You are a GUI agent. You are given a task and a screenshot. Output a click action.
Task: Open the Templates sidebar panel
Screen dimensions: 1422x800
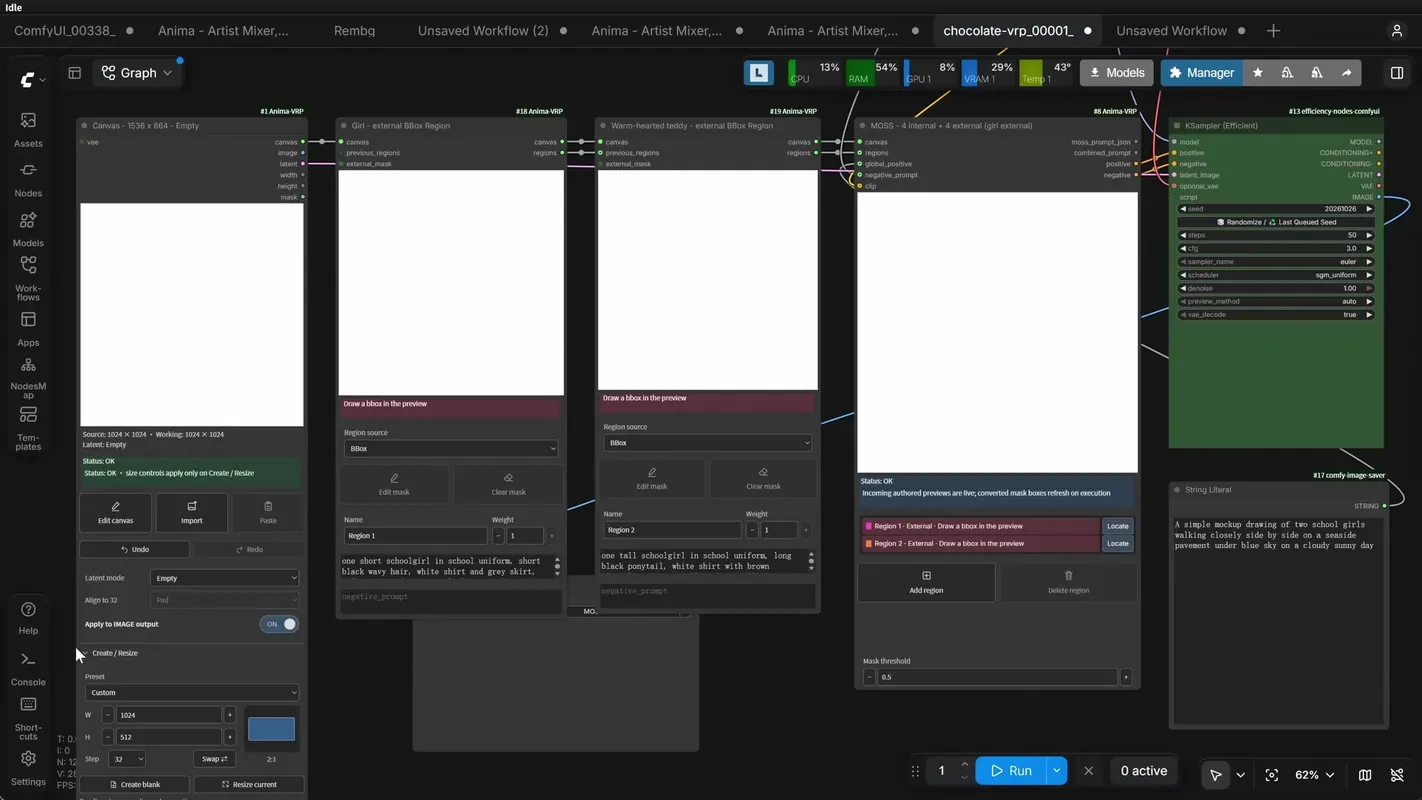[28, 428]
